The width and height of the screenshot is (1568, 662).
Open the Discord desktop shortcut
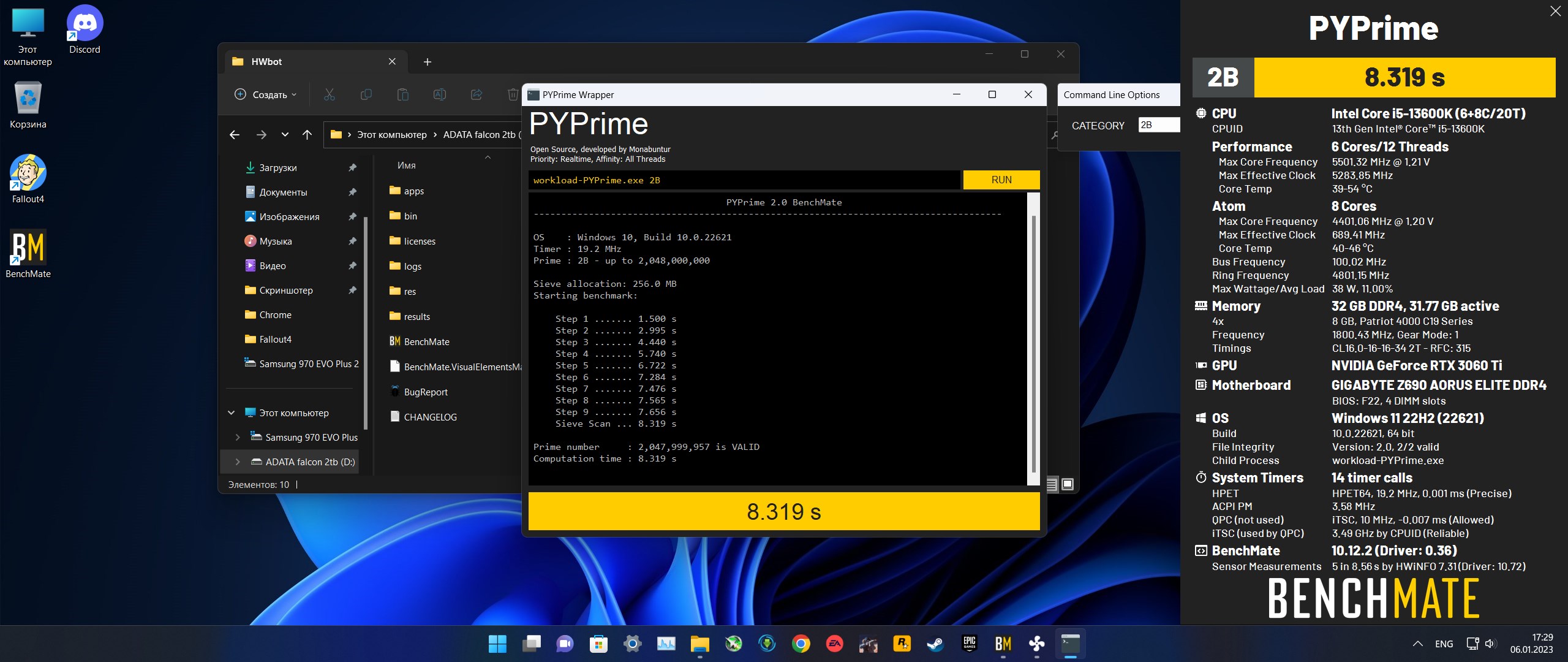point(85,29)
